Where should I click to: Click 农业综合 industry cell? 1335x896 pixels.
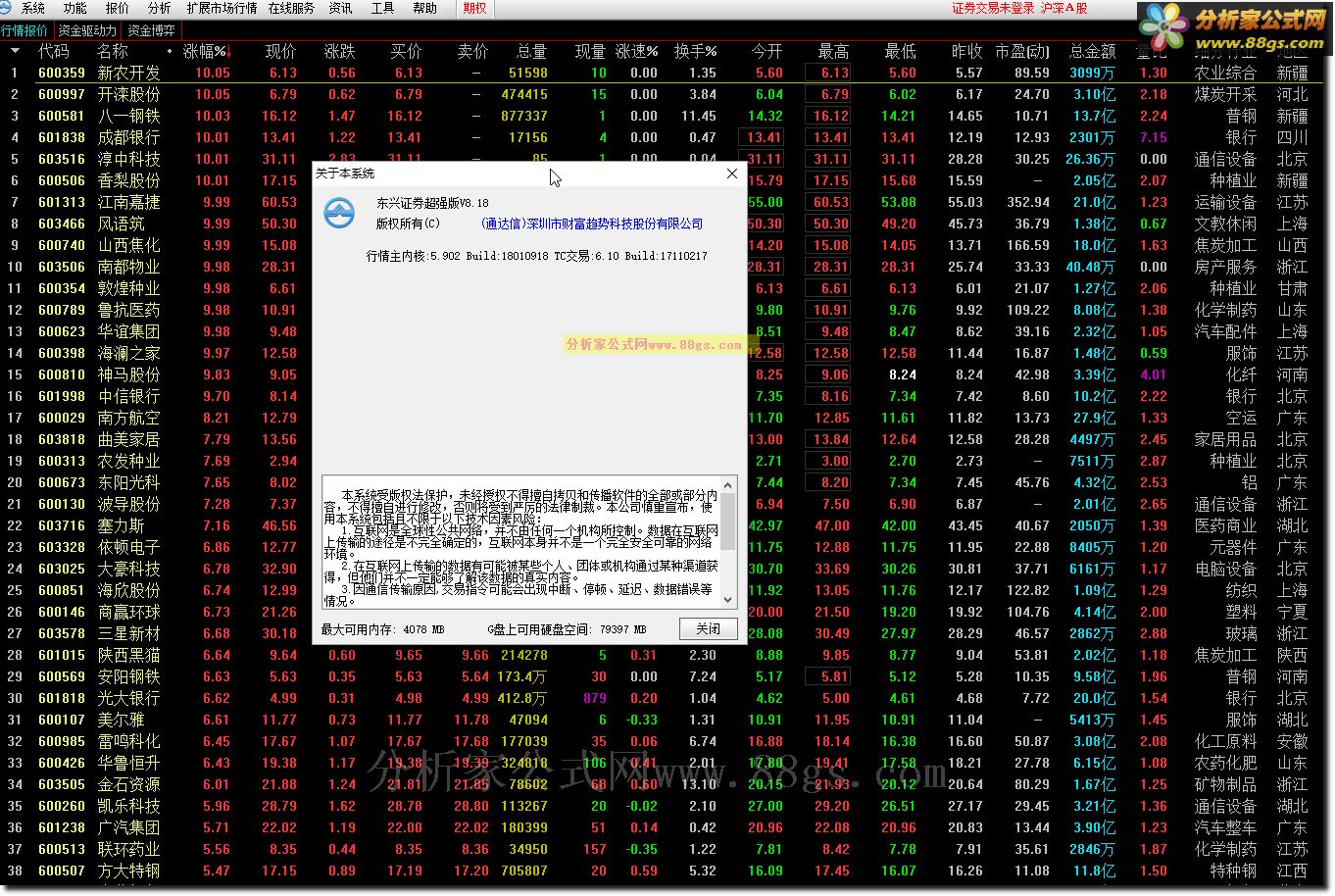(1225, 73)
